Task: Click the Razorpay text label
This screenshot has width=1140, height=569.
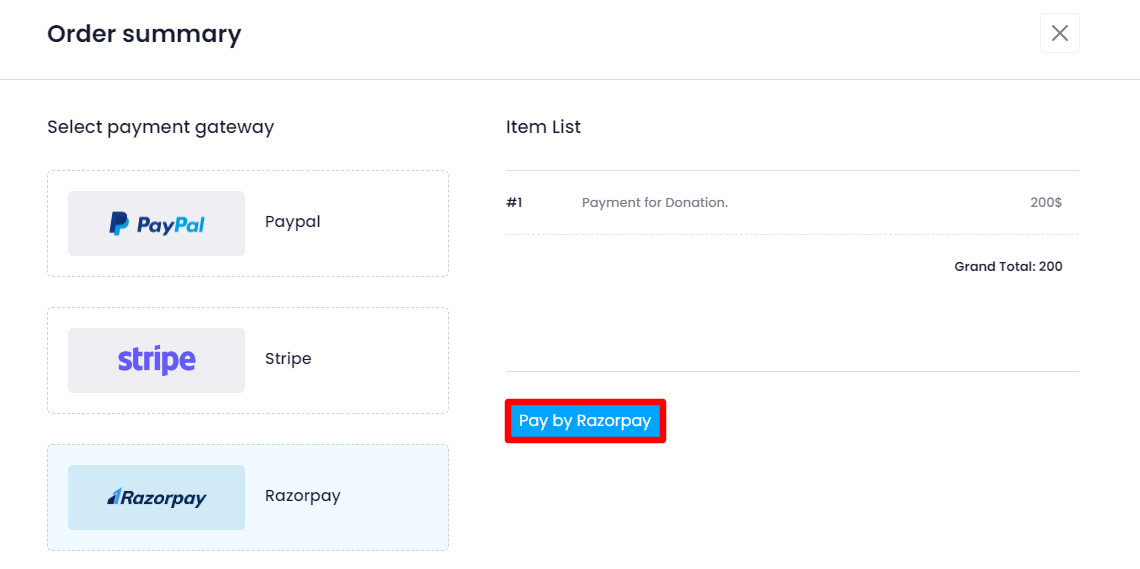Action: click(x=302, y=496)
